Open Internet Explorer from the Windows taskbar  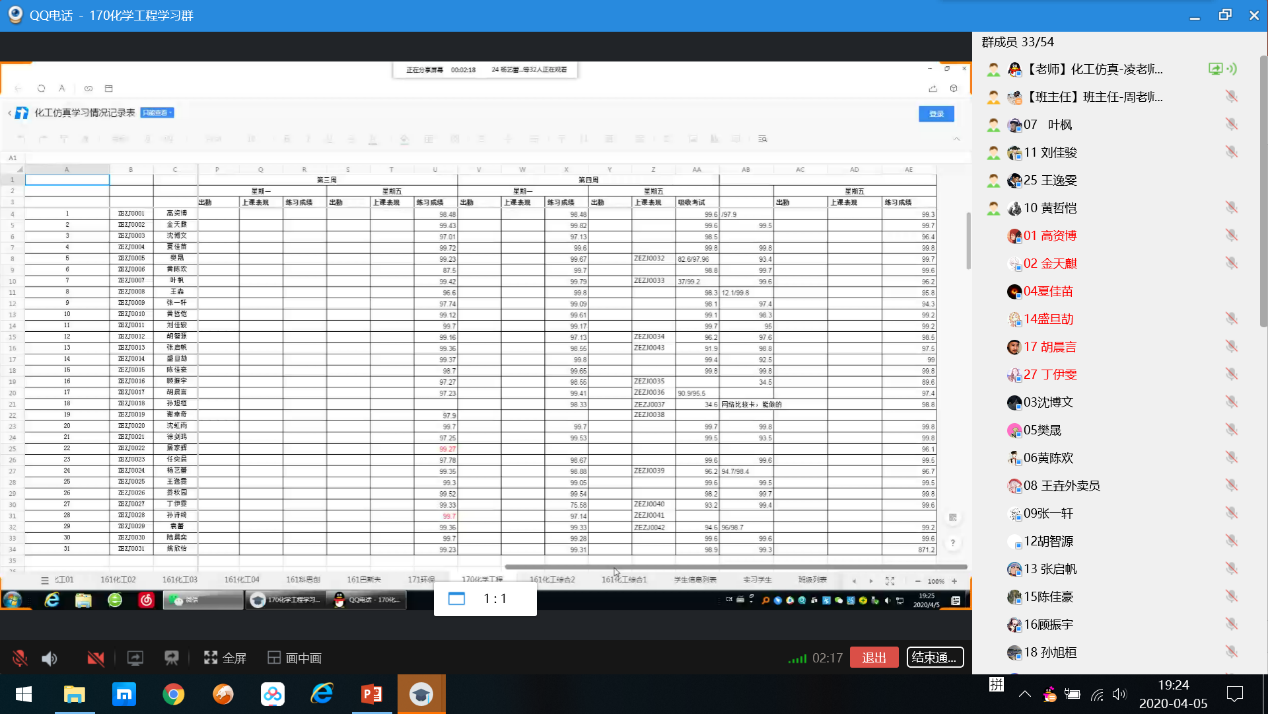[322, 693]
